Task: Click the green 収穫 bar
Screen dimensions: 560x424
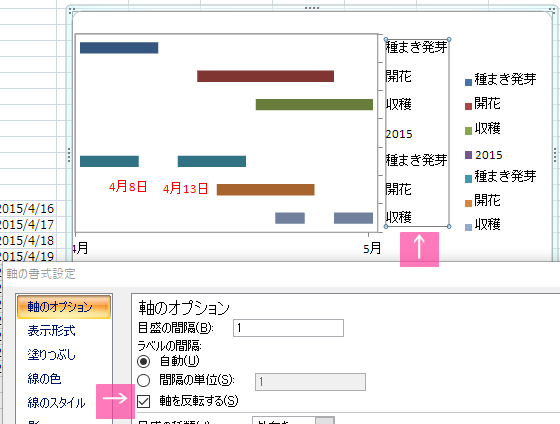Action: 314,105
